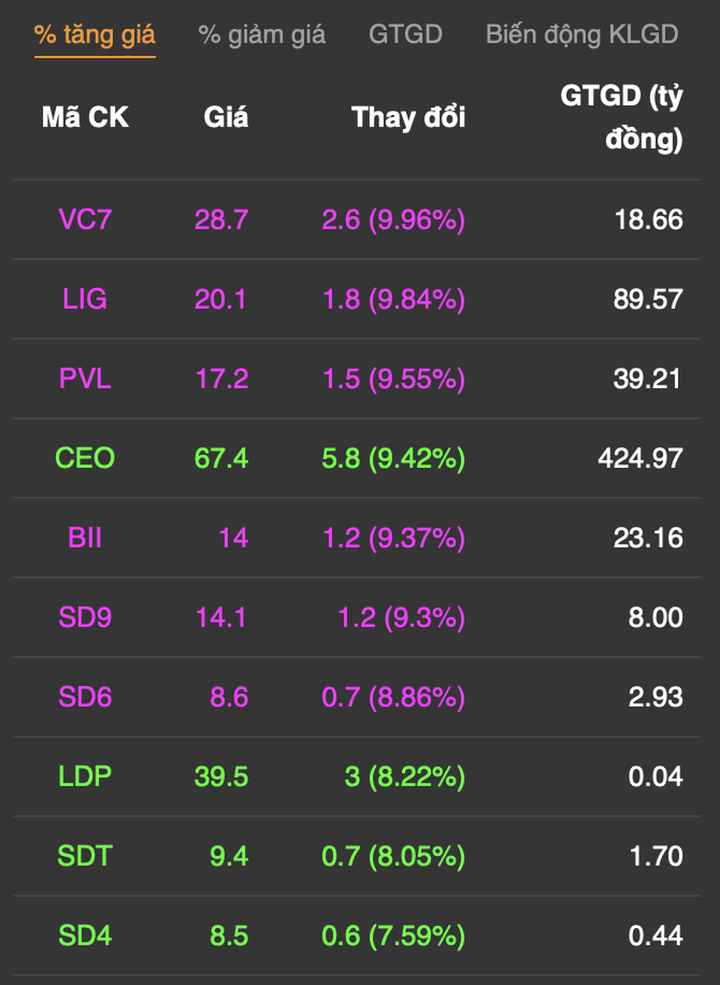Image resolution: width=720 pixels, height=985 pixels.
Task: Select the GTGD tab
Action: click(x=405, y=34)
